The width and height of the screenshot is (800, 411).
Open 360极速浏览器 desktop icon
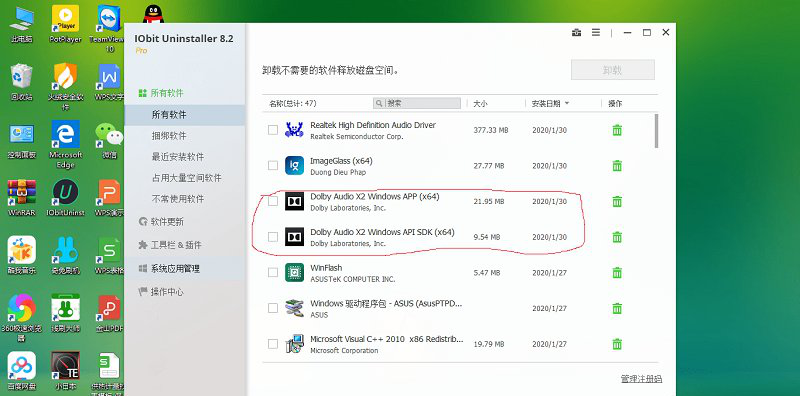tap(22, 317)
